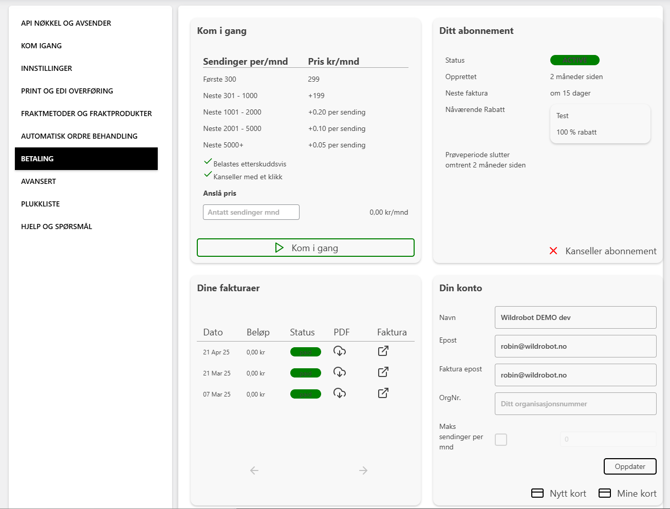Click the 'Neste 2001 - 5000' pricing row

[306, 129]
